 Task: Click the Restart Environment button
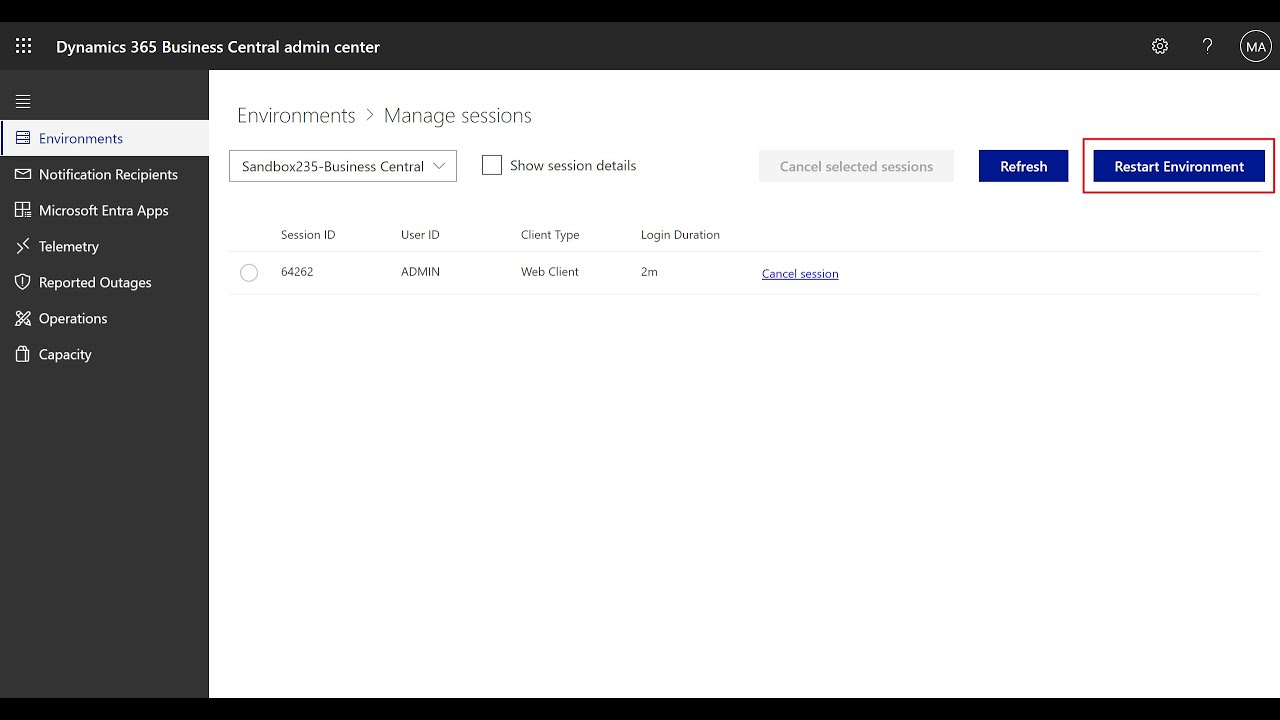1179,166
